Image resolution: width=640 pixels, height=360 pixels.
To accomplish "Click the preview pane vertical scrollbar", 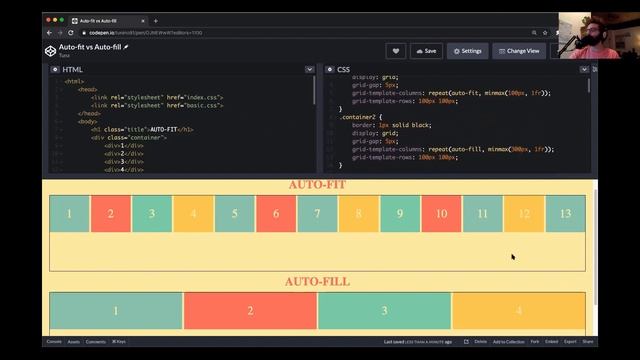I will tap(595, 247).
